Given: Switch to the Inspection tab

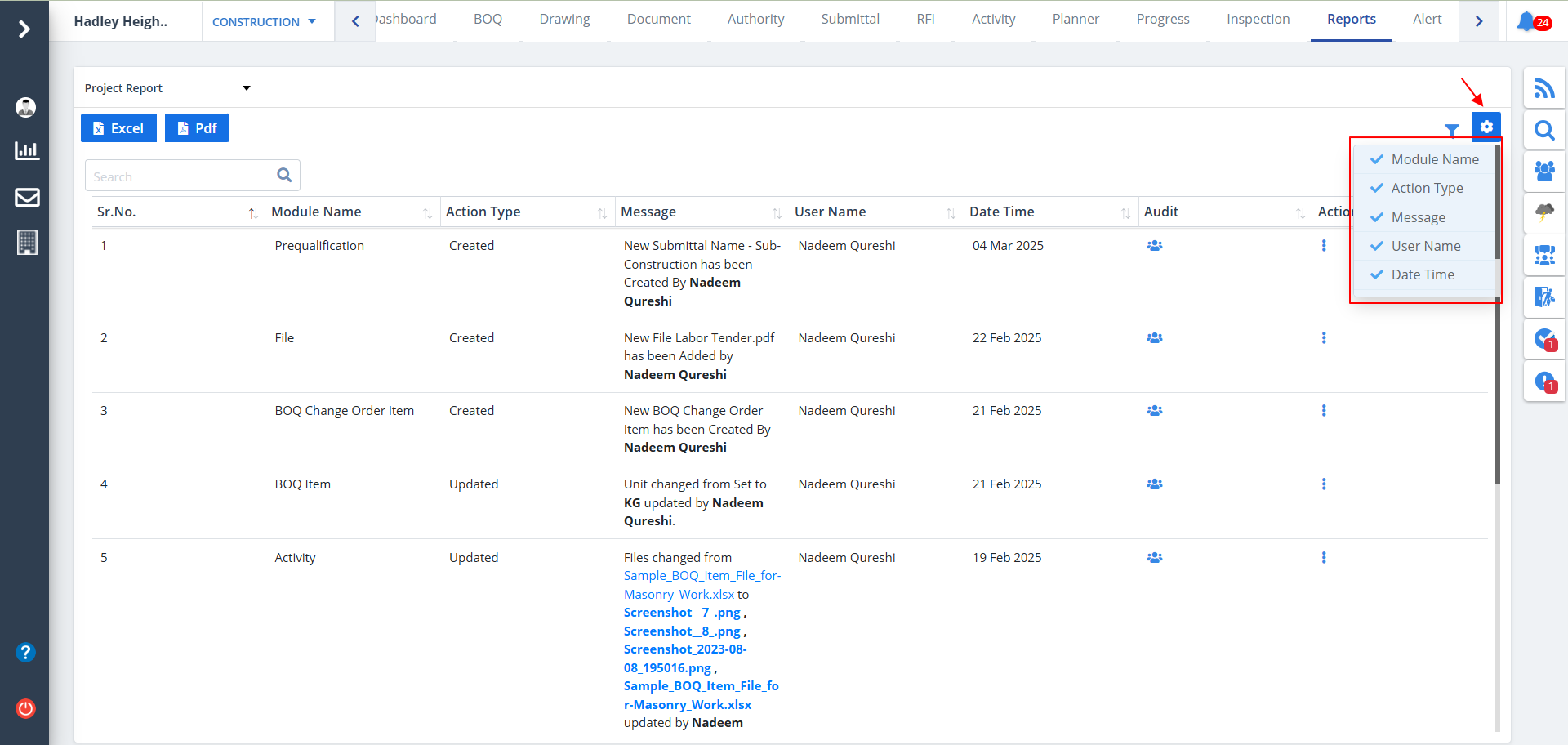Looking at the screenshot, I should coord(1258,20).
